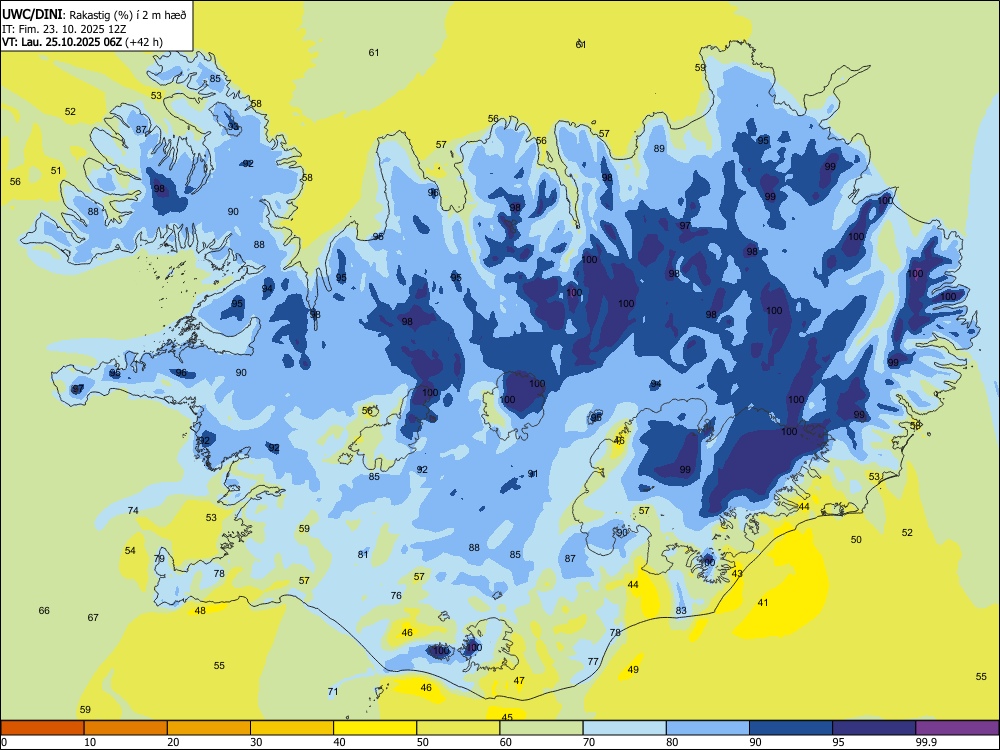Pick the pale yellow 50–60 legend swatch
1000x750 pixels.
pyautogui.click(x=458, y=728)
